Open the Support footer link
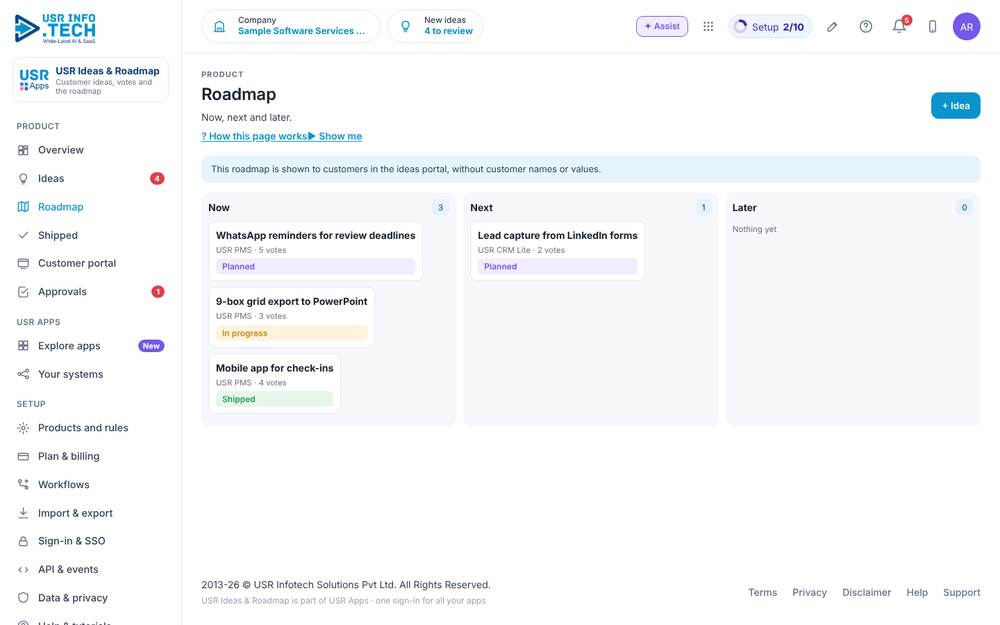This screenshot has height=625, width=1000. pos(961,592)
